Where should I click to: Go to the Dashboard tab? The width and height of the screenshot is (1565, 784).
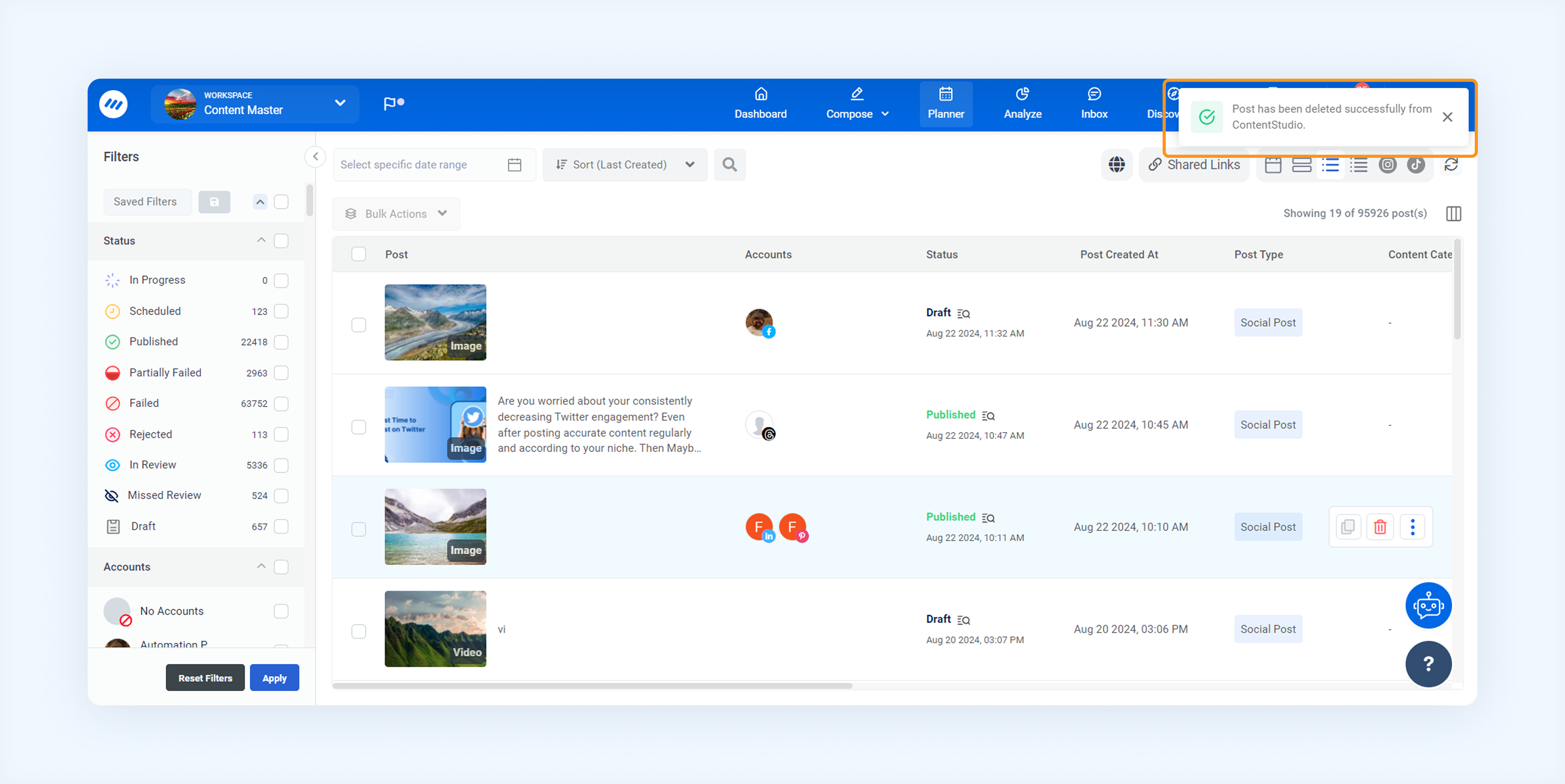pyautogui.click(x=760, y=104)
